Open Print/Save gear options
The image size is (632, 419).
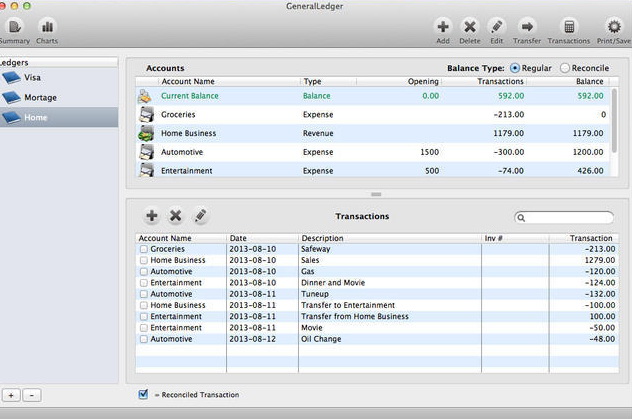tap(613, 27)
